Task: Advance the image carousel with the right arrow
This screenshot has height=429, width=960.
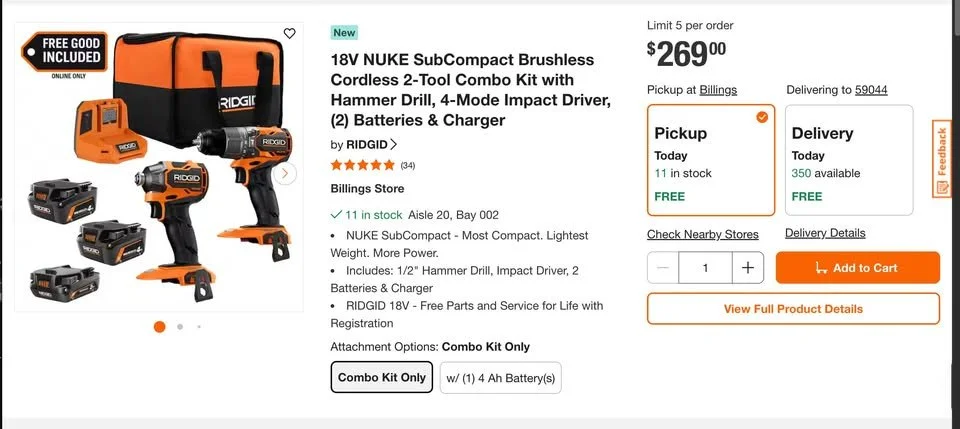Action: [x=285, y=174]
